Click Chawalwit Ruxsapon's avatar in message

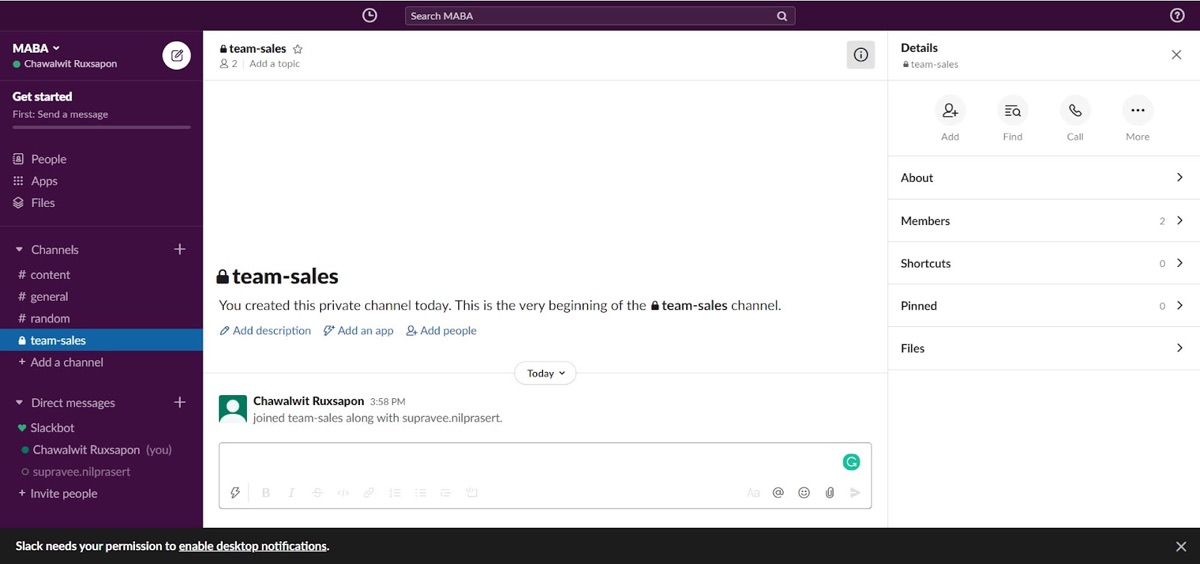(x=233, y=408)
